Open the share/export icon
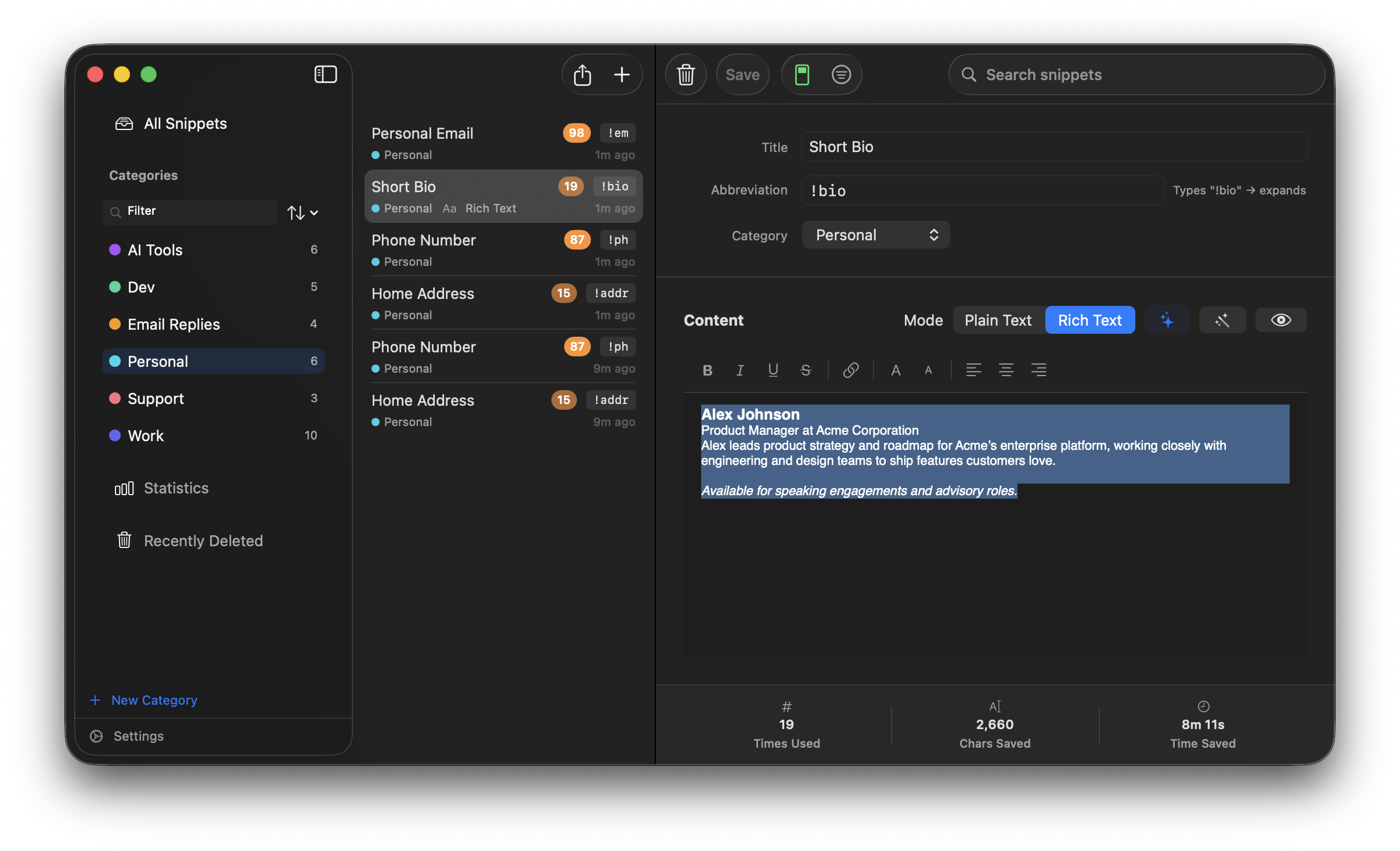The width and height of the screenshot is (1400, 851). point(582,74)
